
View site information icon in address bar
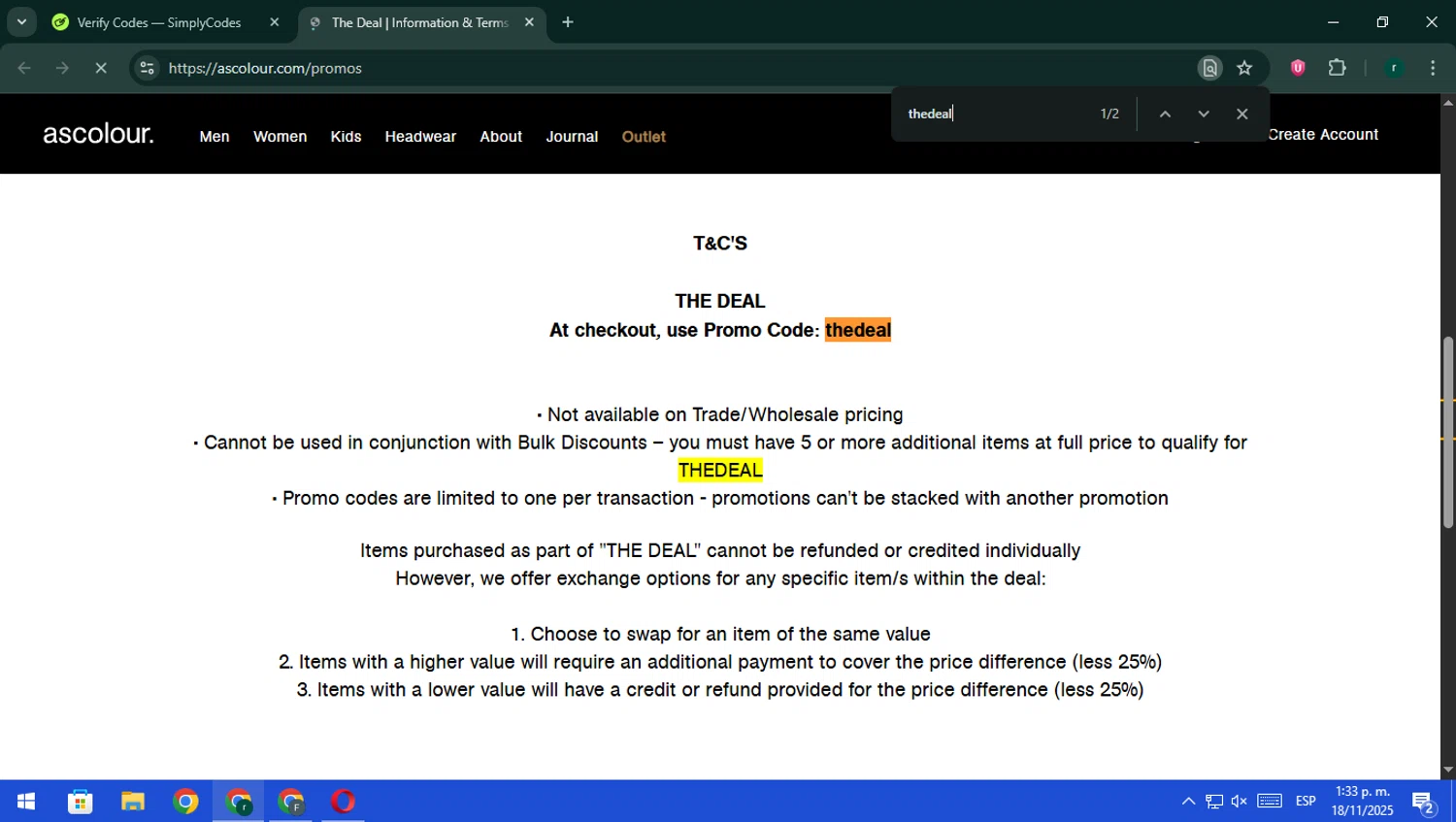click(147, 68)
